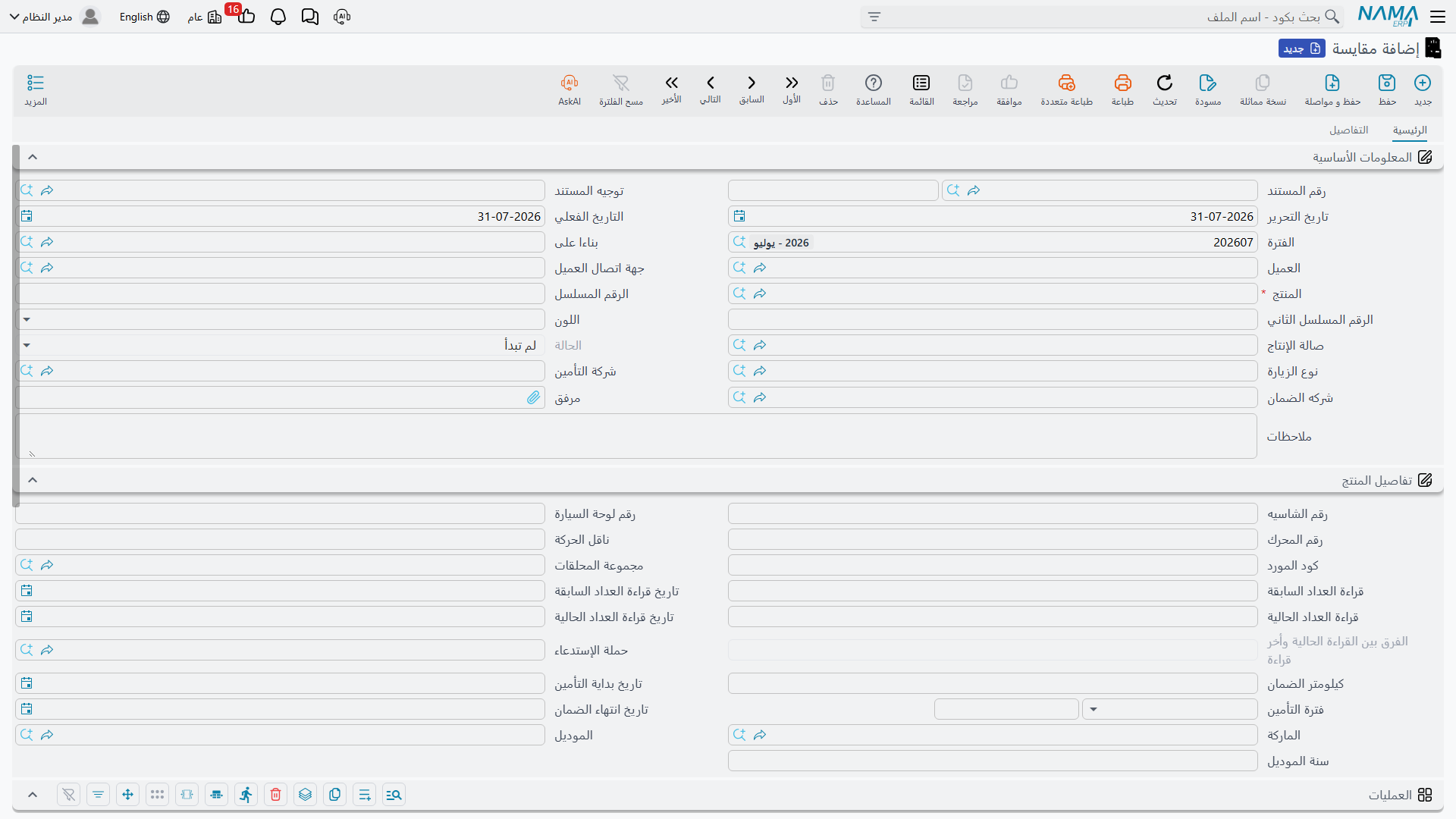
Task: Click the form's vertical scrollbar
Action: click(x=16, y=326)
